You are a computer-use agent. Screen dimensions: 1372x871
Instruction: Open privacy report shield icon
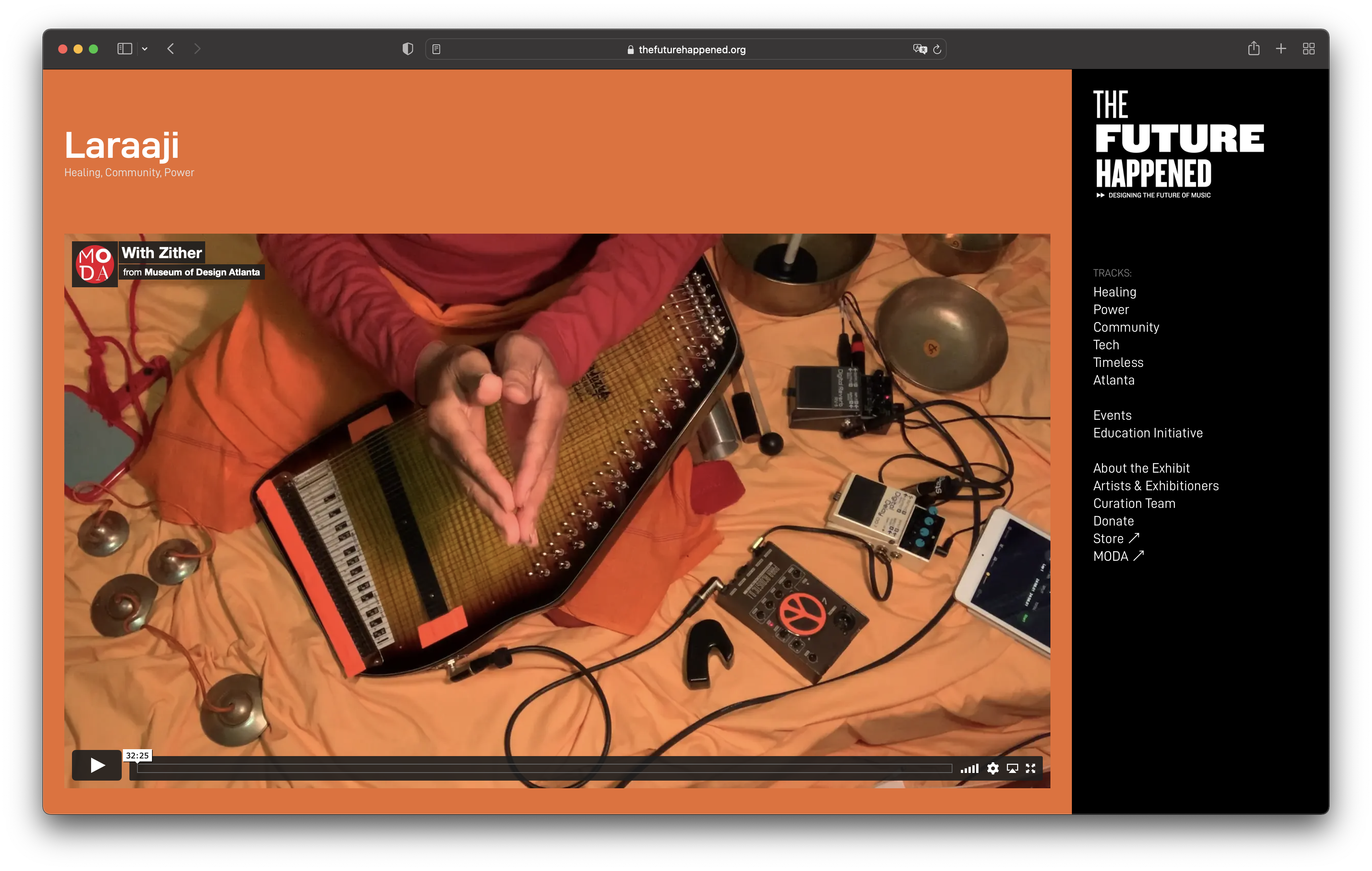coord(407,49)
